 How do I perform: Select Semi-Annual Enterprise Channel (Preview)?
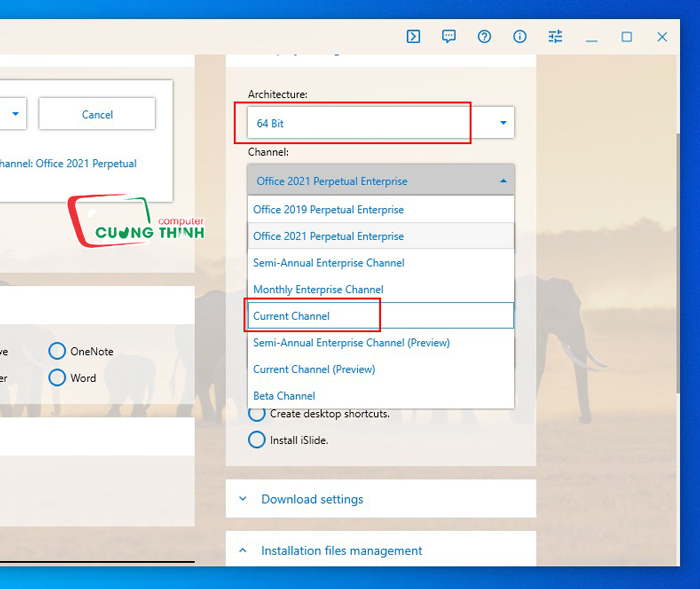click(381, 343)
